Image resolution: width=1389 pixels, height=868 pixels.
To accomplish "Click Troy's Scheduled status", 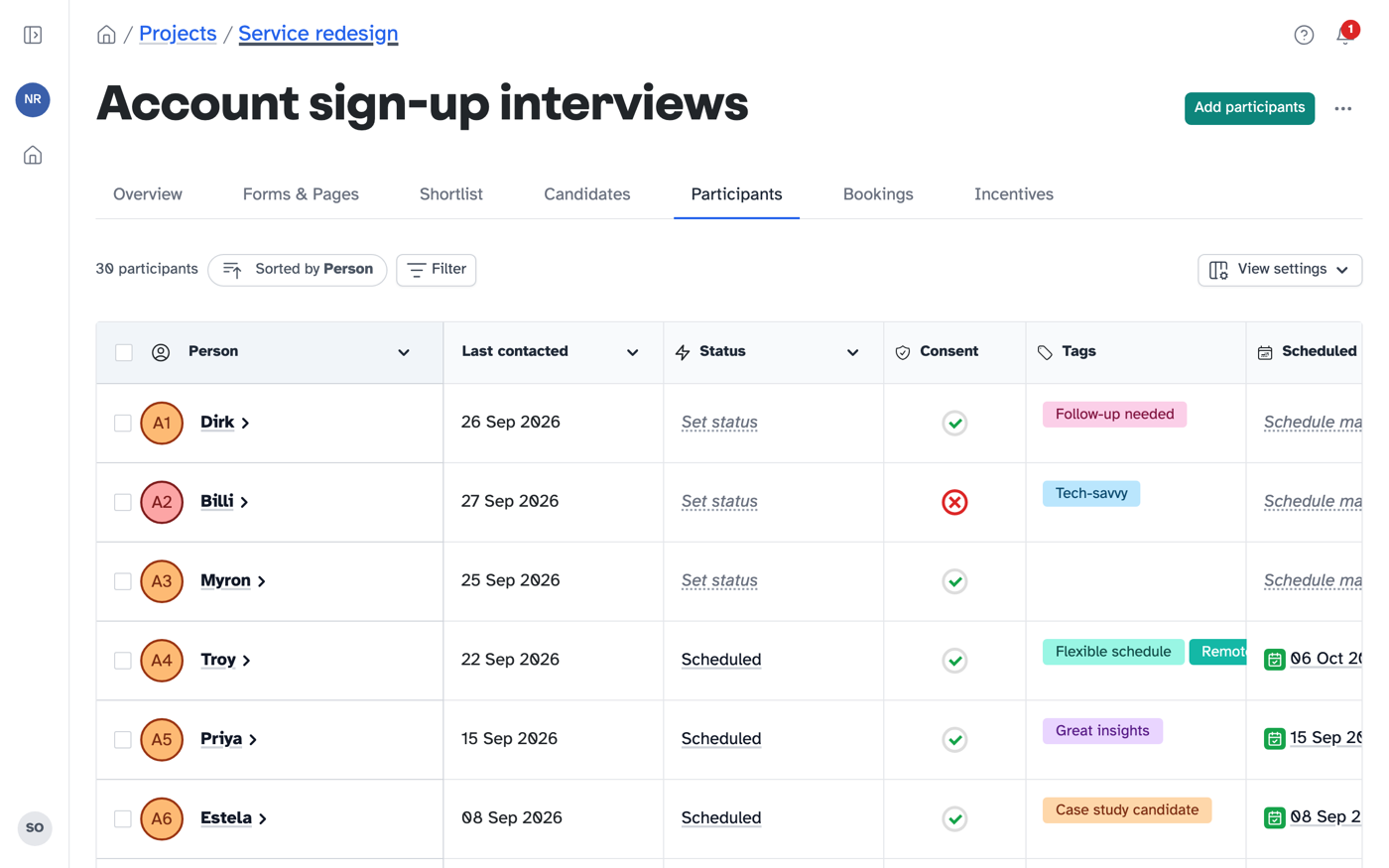I will pyautogui.click(x=721, y=660).
